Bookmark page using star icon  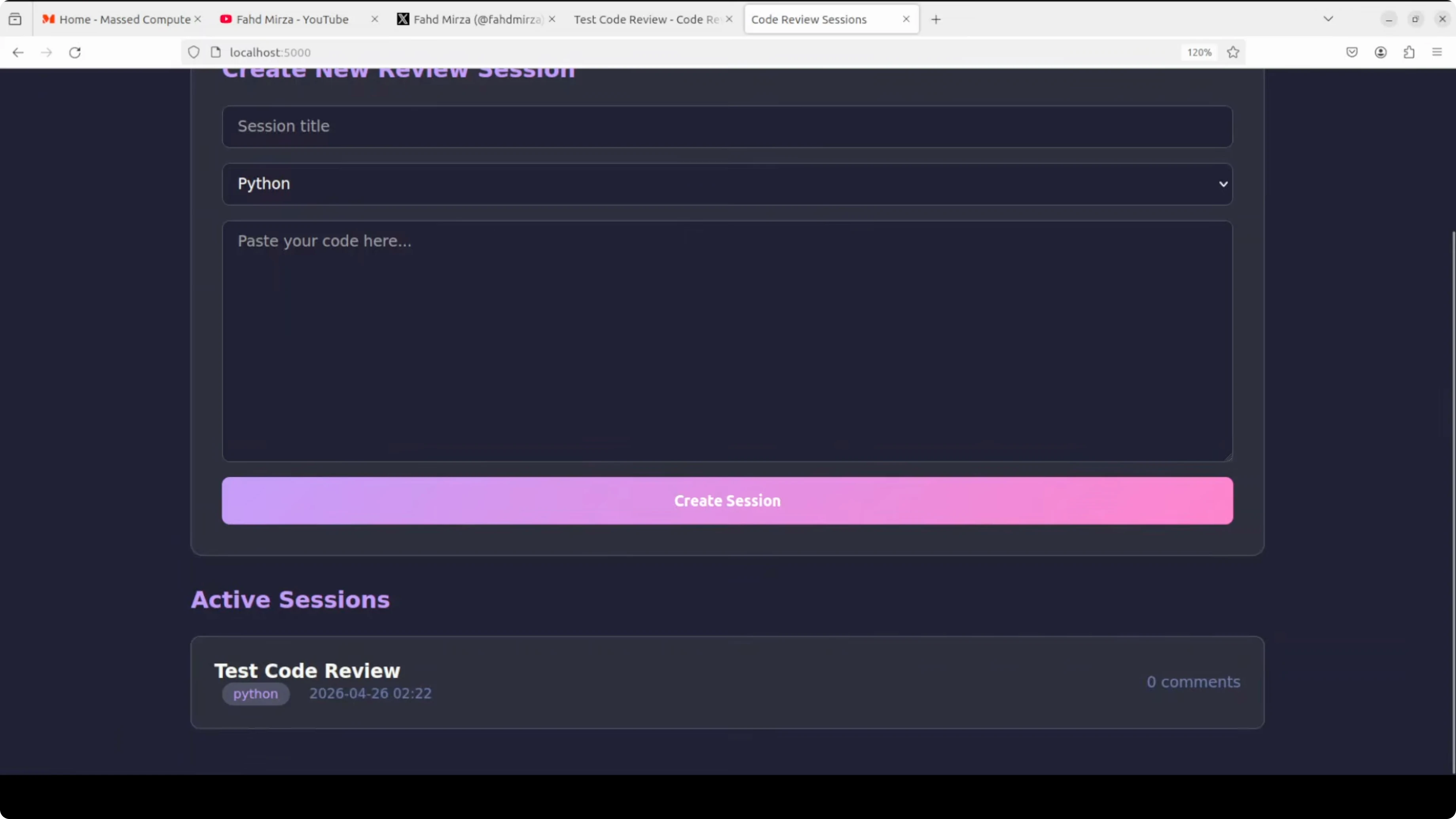(1233, 53)
